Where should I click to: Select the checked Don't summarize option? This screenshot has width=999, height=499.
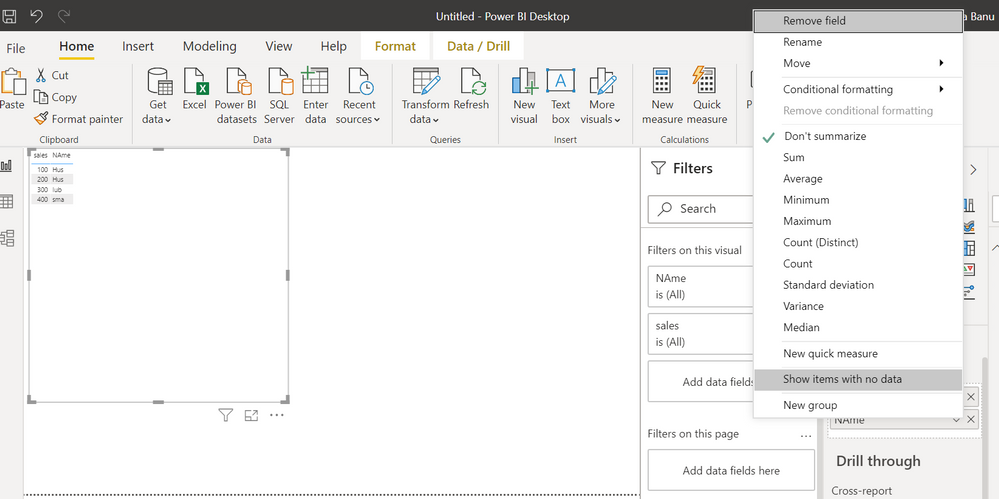(858, 136)
